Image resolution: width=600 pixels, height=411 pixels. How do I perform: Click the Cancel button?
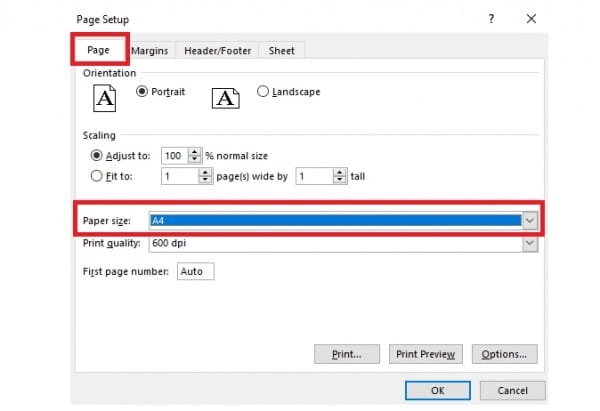512,390
